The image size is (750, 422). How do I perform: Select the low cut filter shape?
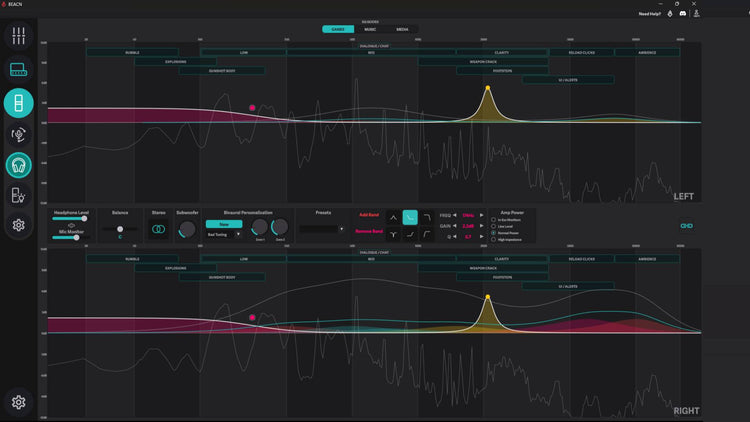click(427, 234)
